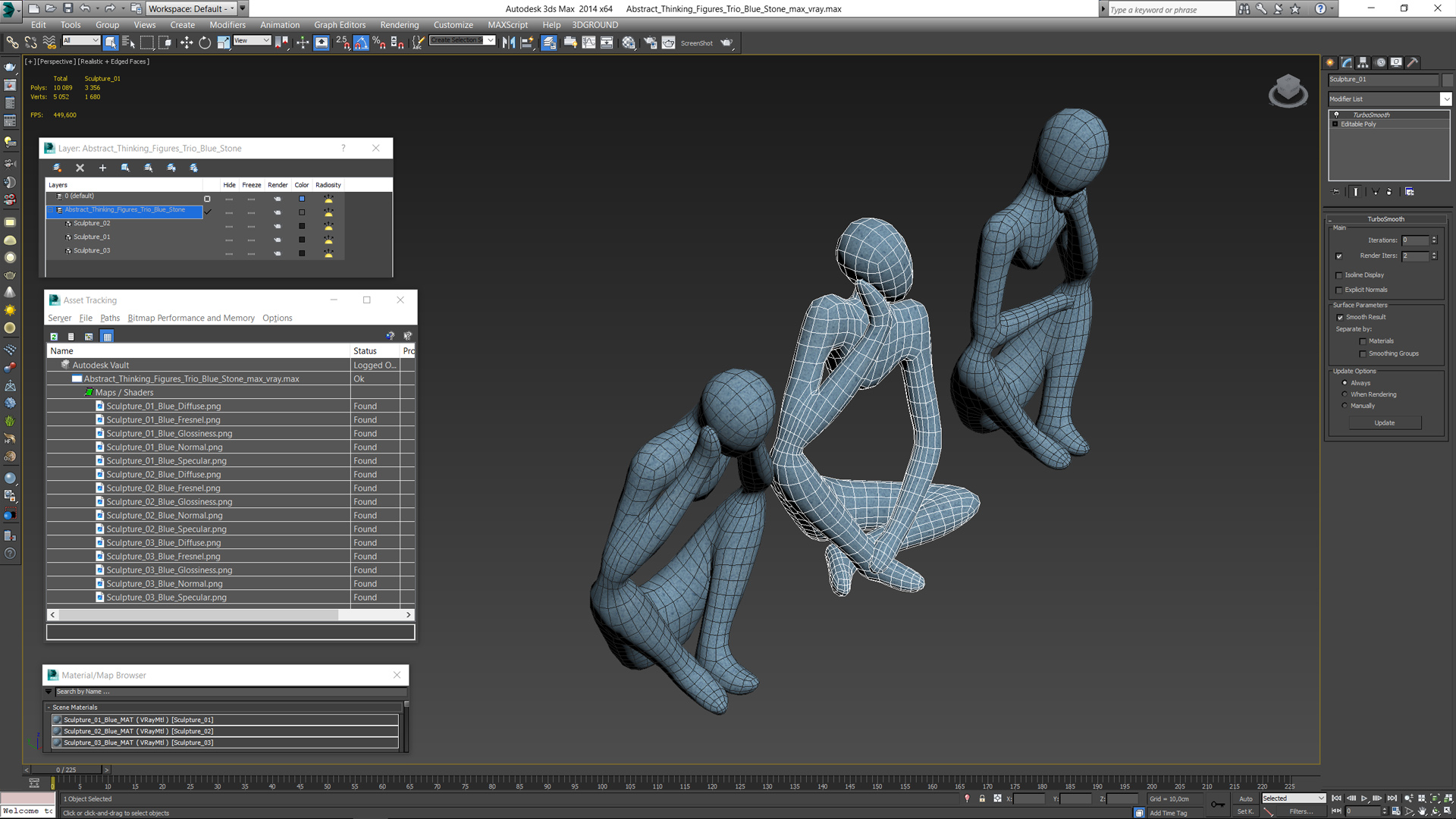Viewport: 1456px width, 819px height.
Task: Select the Move transform tool
Action: [187, 42]
